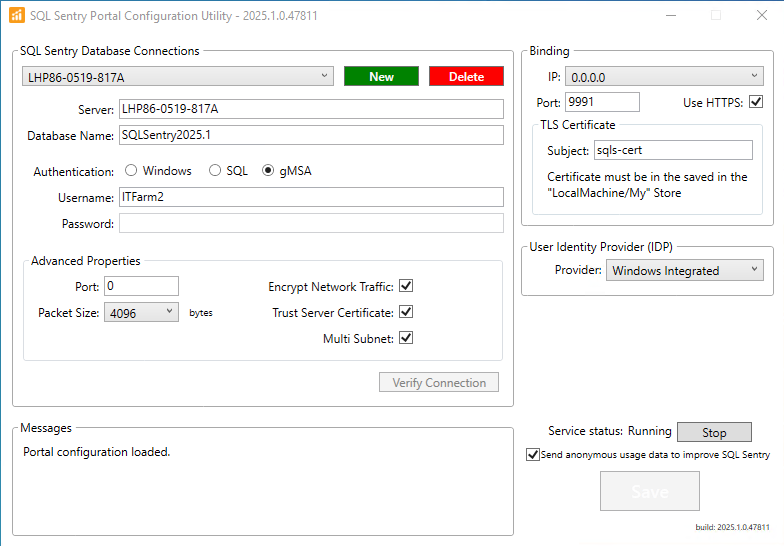Click the Server name input field
Viewport: 784px width, 546px height.
[x=310, y=109]
